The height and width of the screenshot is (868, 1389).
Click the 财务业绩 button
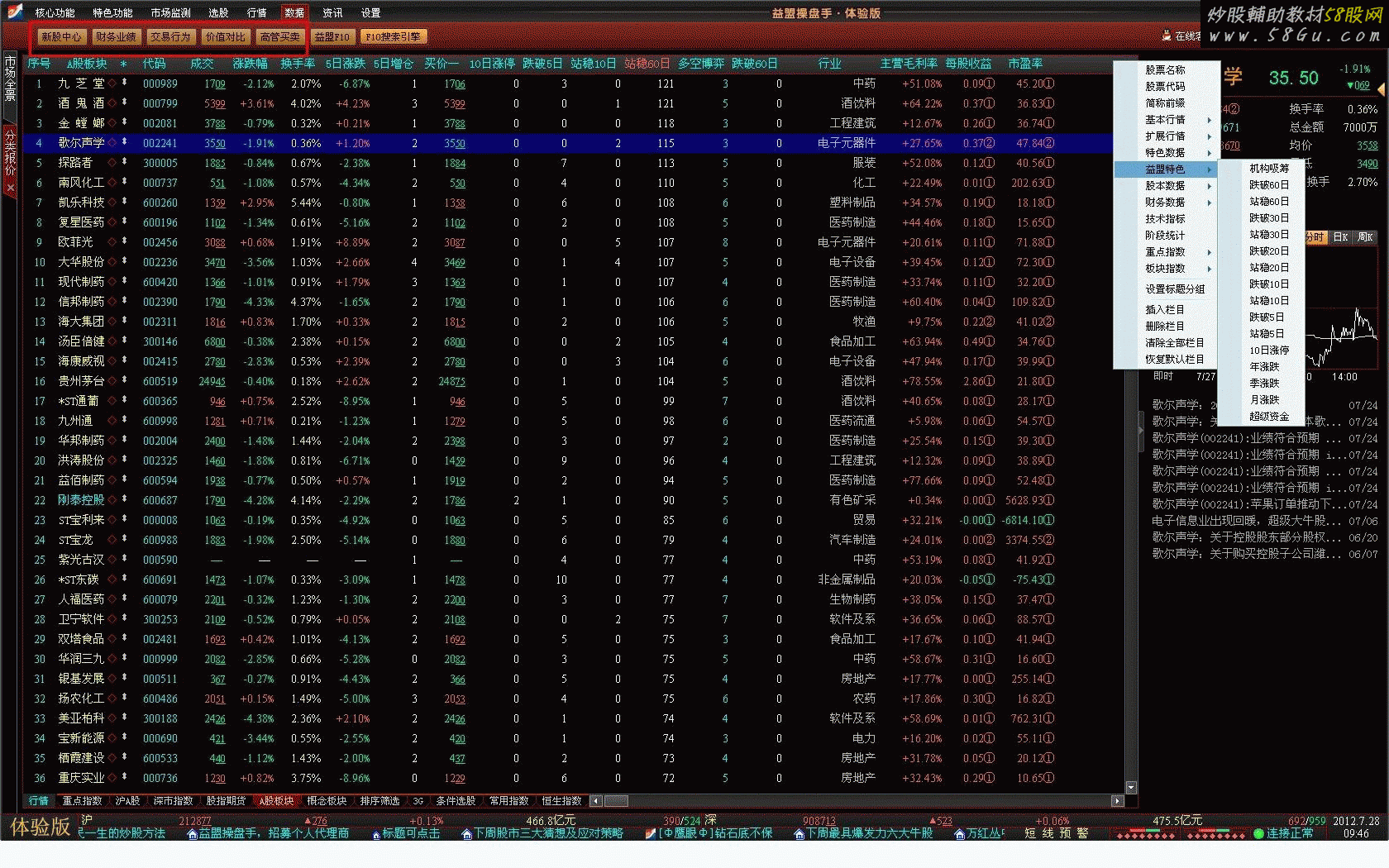[116, 36]
